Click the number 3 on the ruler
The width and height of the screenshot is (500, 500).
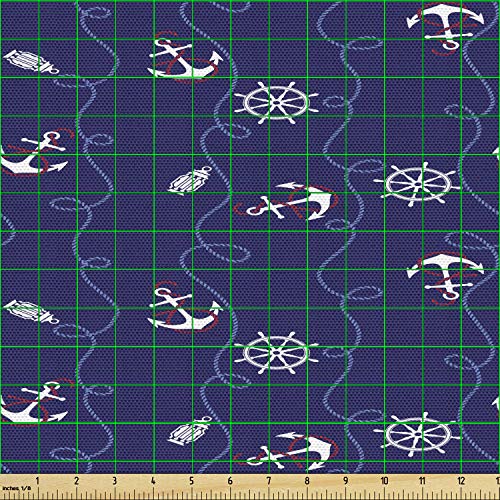click(115, 481)
